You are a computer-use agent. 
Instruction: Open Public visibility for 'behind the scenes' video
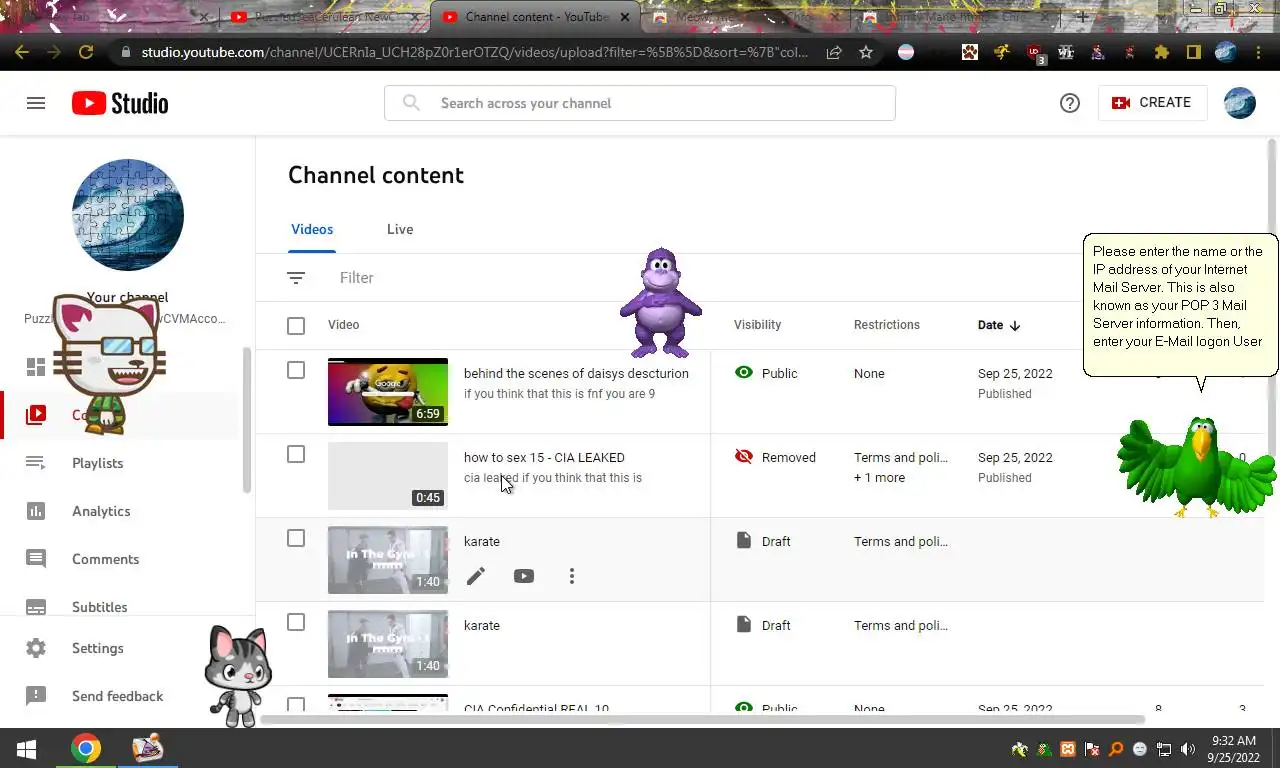(x=766, y=373)
